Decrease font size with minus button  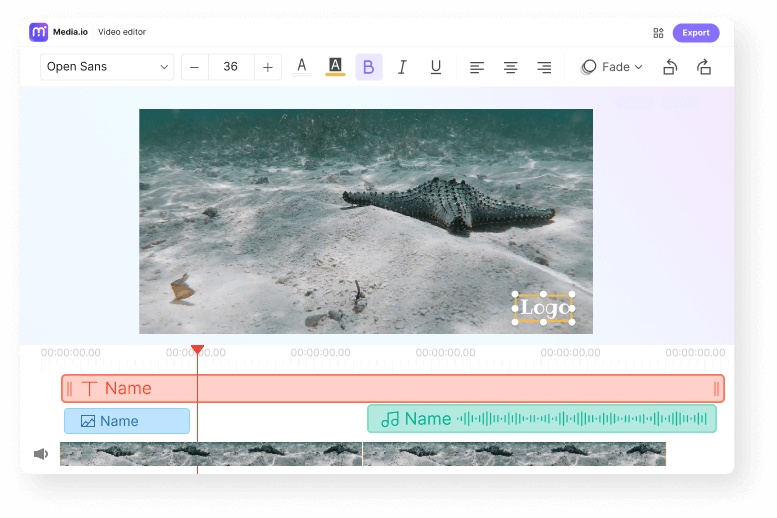coord(194,67)
